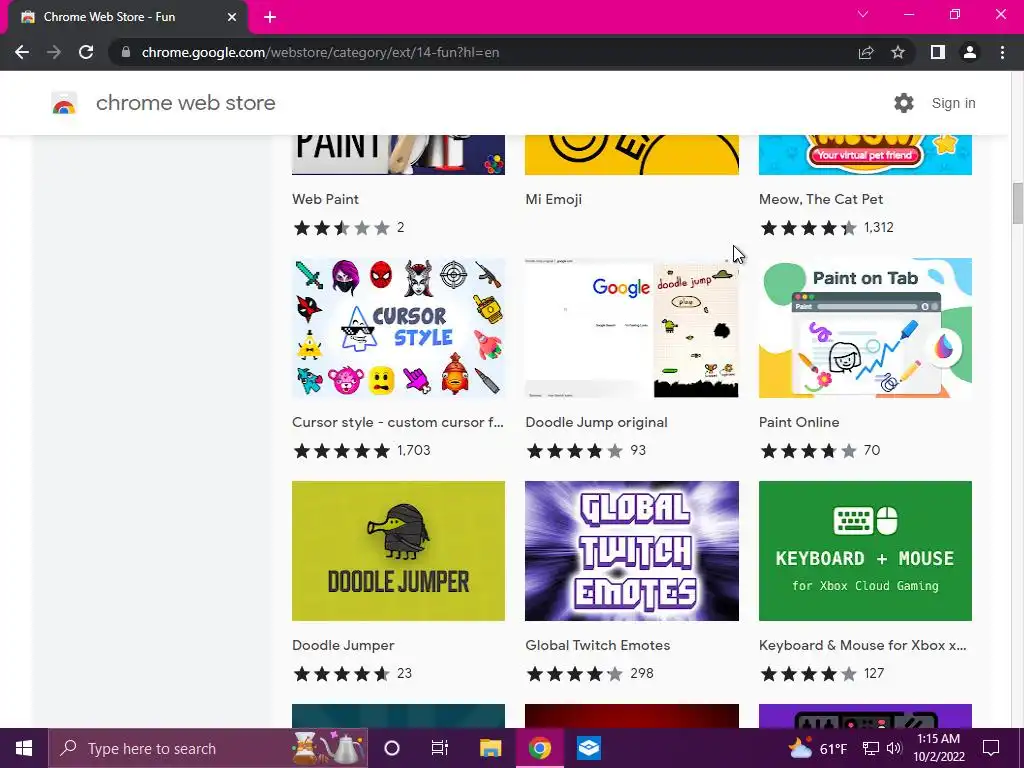Open the blue box app on taskbar
The width and height of the screenshot is (1024, 768).
[x=588, y=748]
